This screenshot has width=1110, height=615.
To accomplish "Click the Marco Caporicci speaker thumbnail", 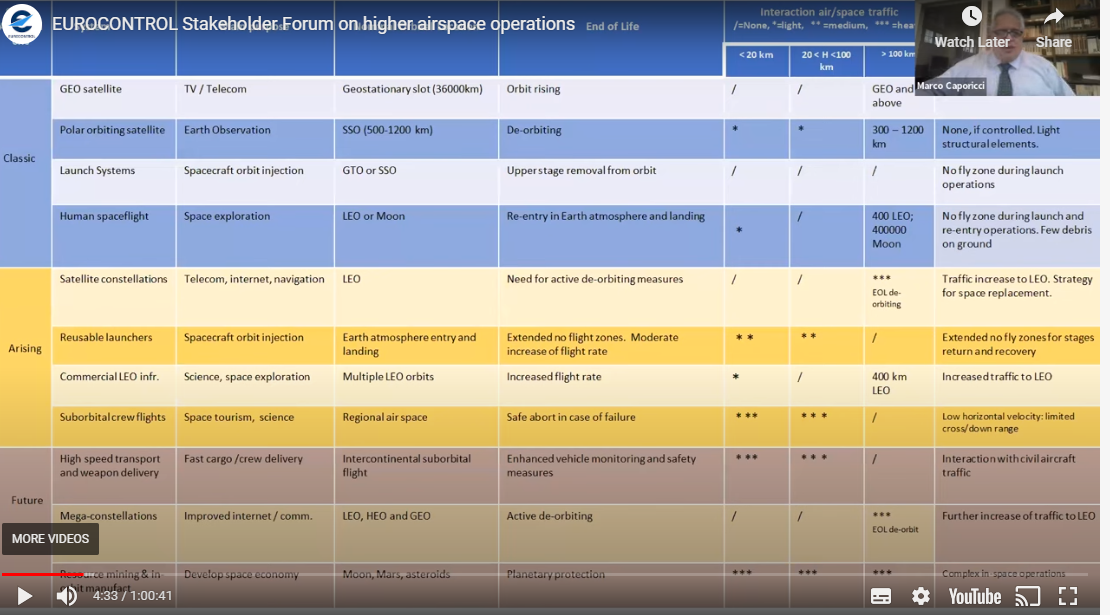I will point(1008,47).
